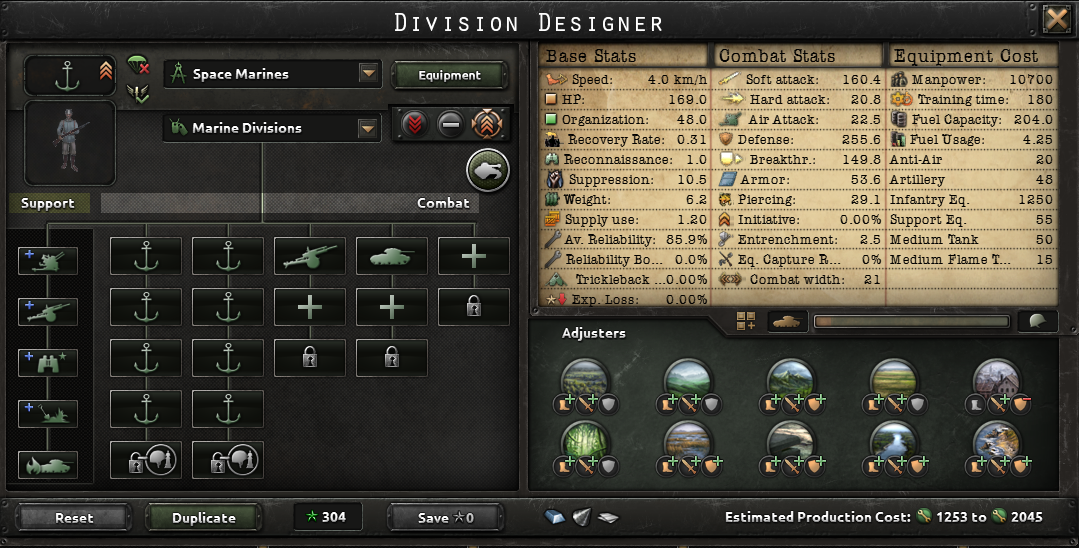Select the Combat header tab

[443, 203]
